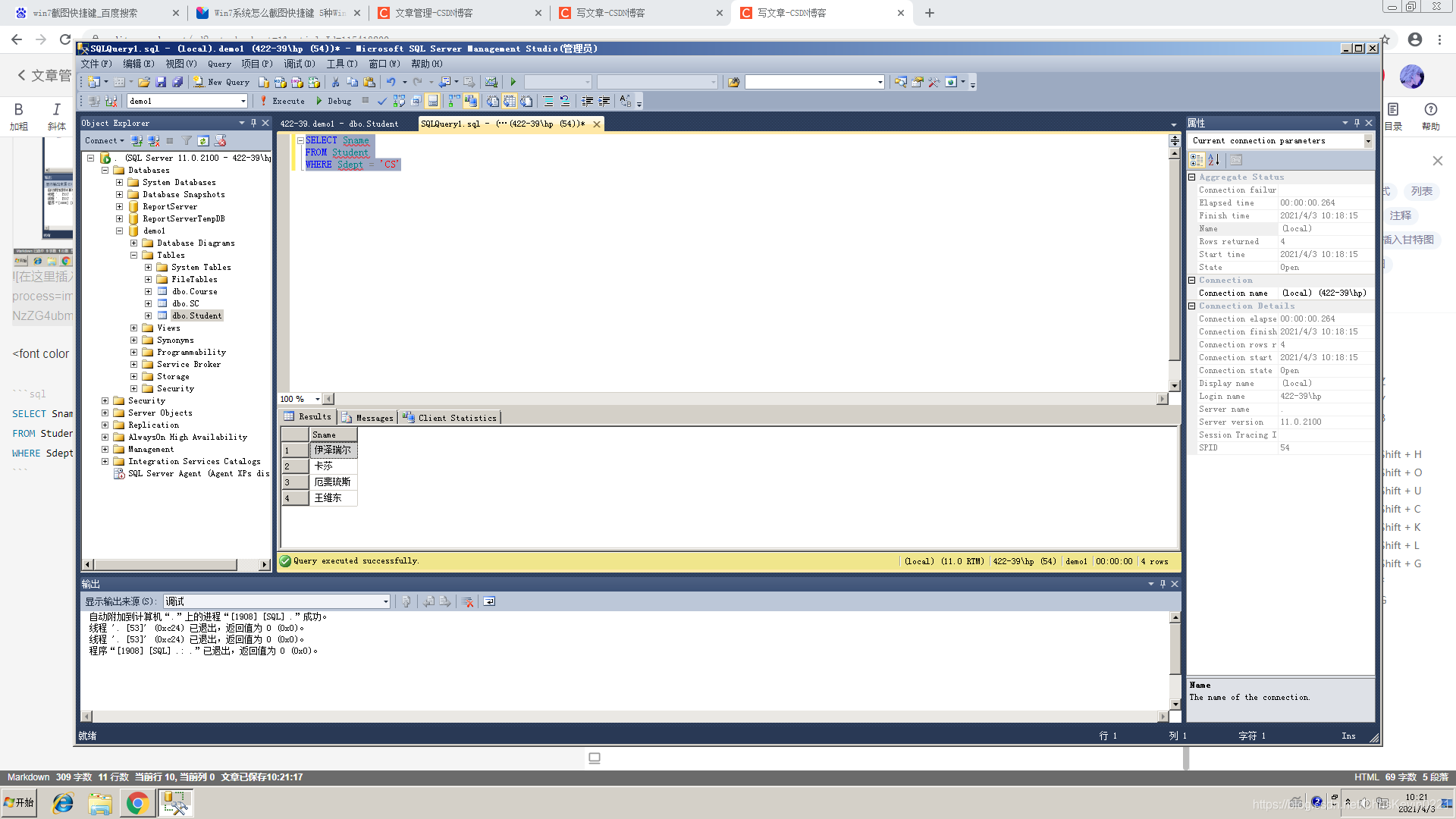Collapse the Aggregate Status section
Screen dimensions: 1456x819
coord(1191,177)
